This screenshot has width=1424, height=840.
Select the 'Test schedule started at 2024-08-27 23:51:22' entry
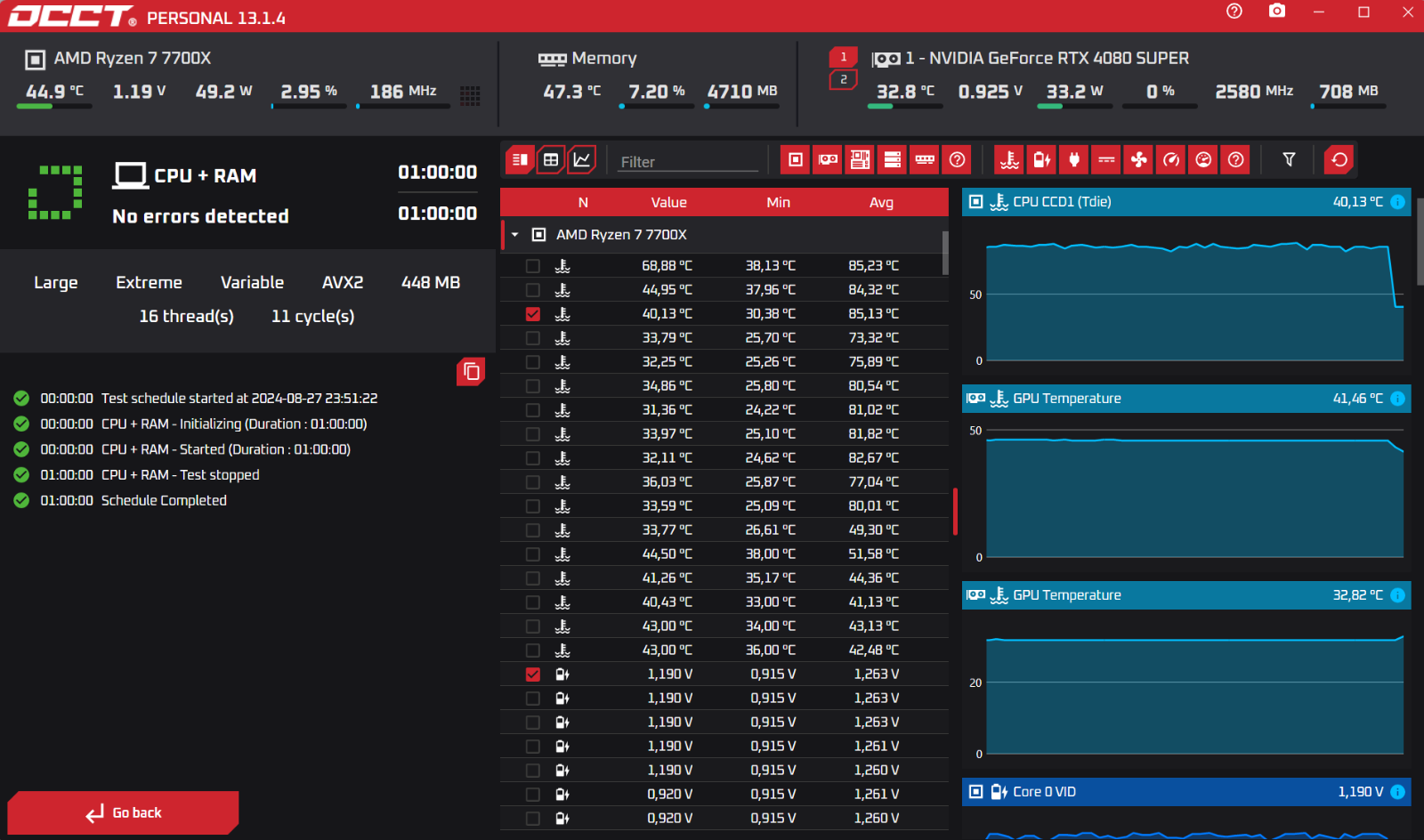click(x=239, y=399)
